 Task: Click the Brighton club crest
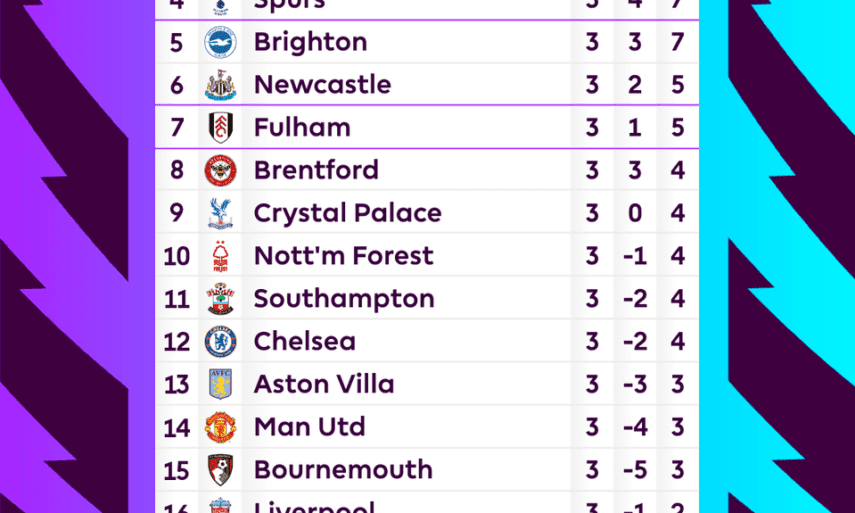coord(220,42)
